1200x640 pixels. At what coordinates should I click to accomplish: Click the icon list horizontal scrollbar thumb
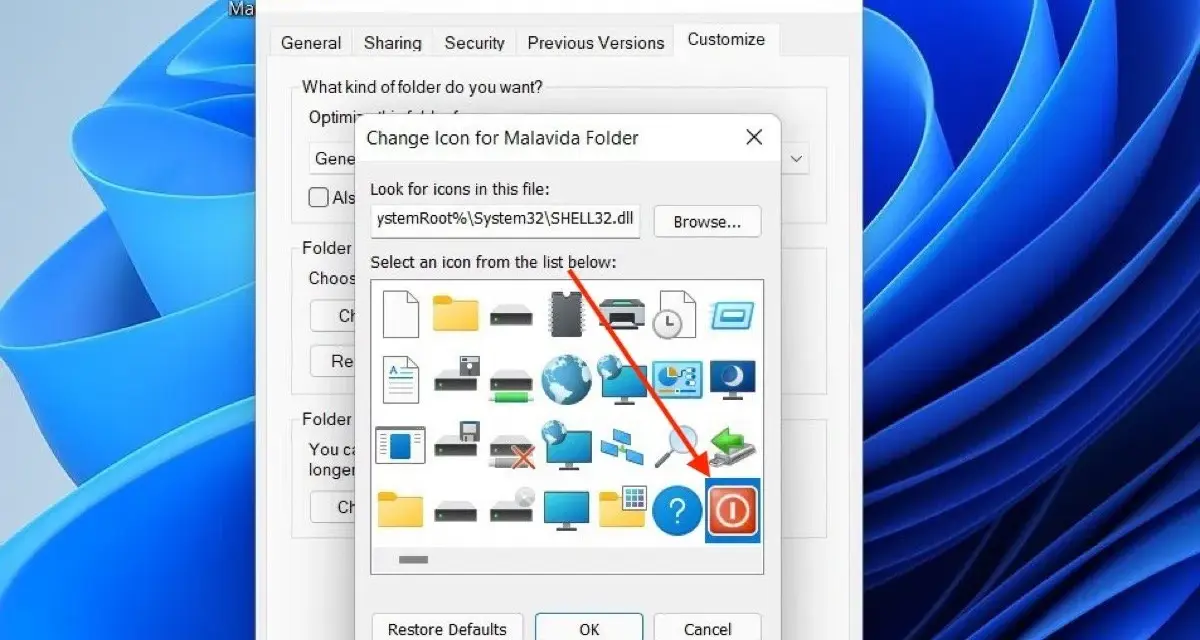413,560
